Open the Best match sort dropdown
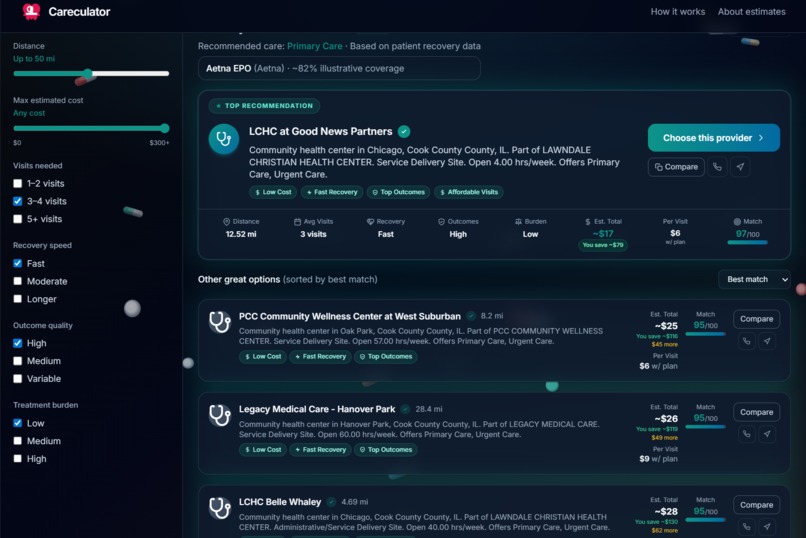The image size is (806, 538). (754, 279)
